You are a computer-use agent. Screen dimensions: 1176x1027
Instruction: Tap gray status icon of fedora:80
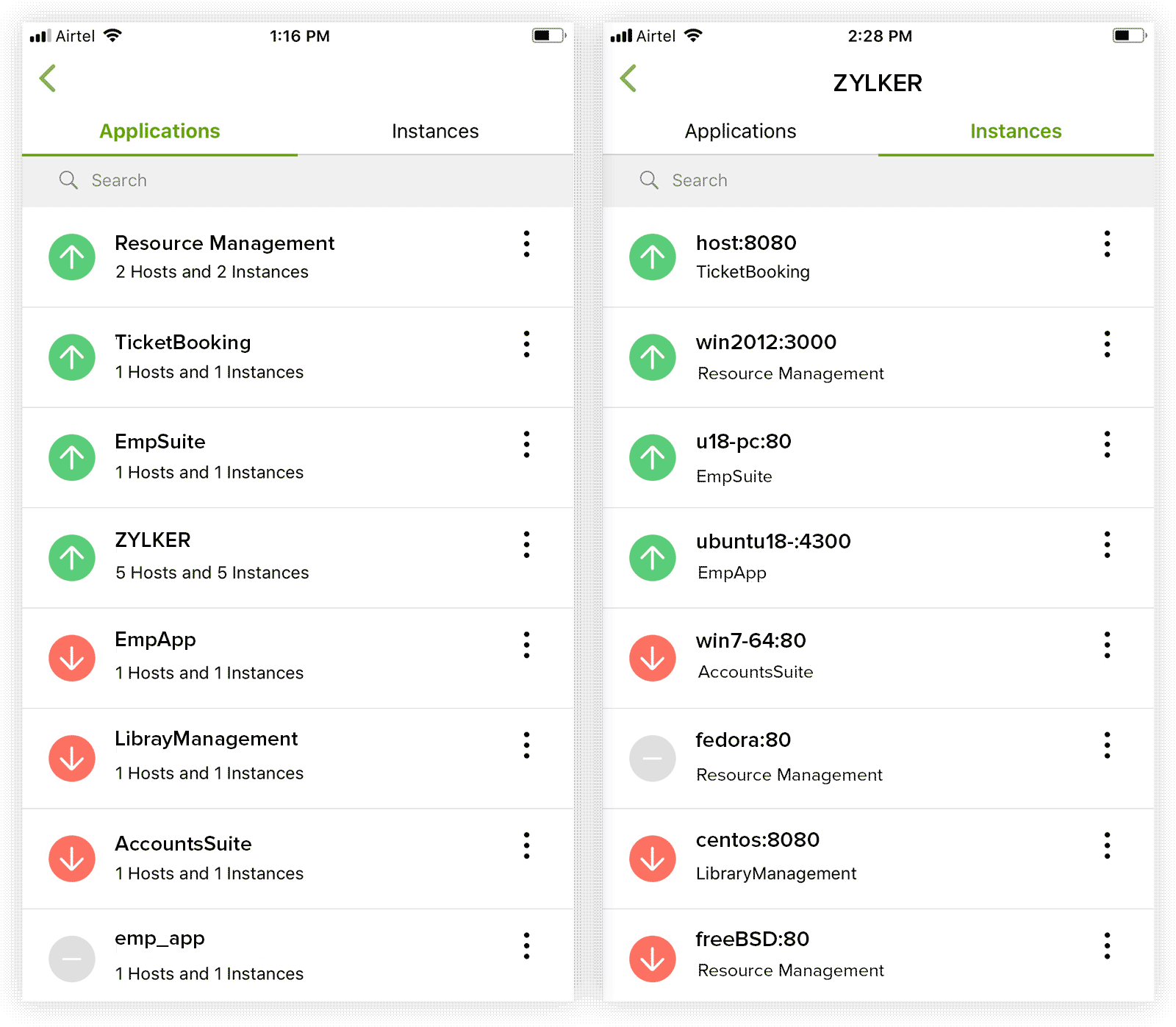tap(653, 758)
